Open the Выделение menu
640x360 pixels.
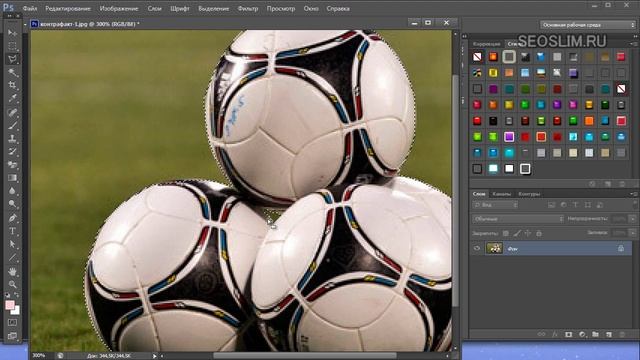pyautogui.click(x=213, y=8)
